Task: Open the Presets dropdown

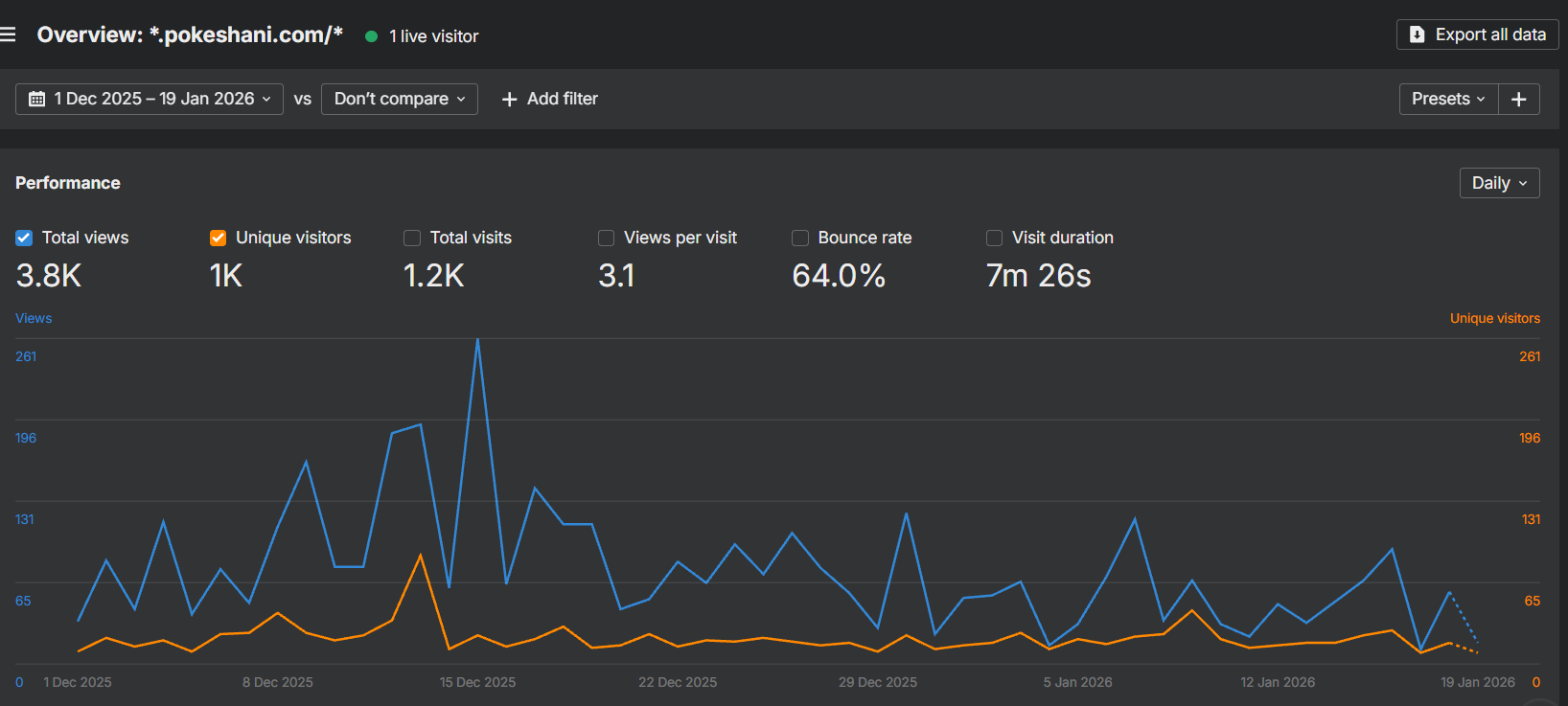Action: point(1448,99)
